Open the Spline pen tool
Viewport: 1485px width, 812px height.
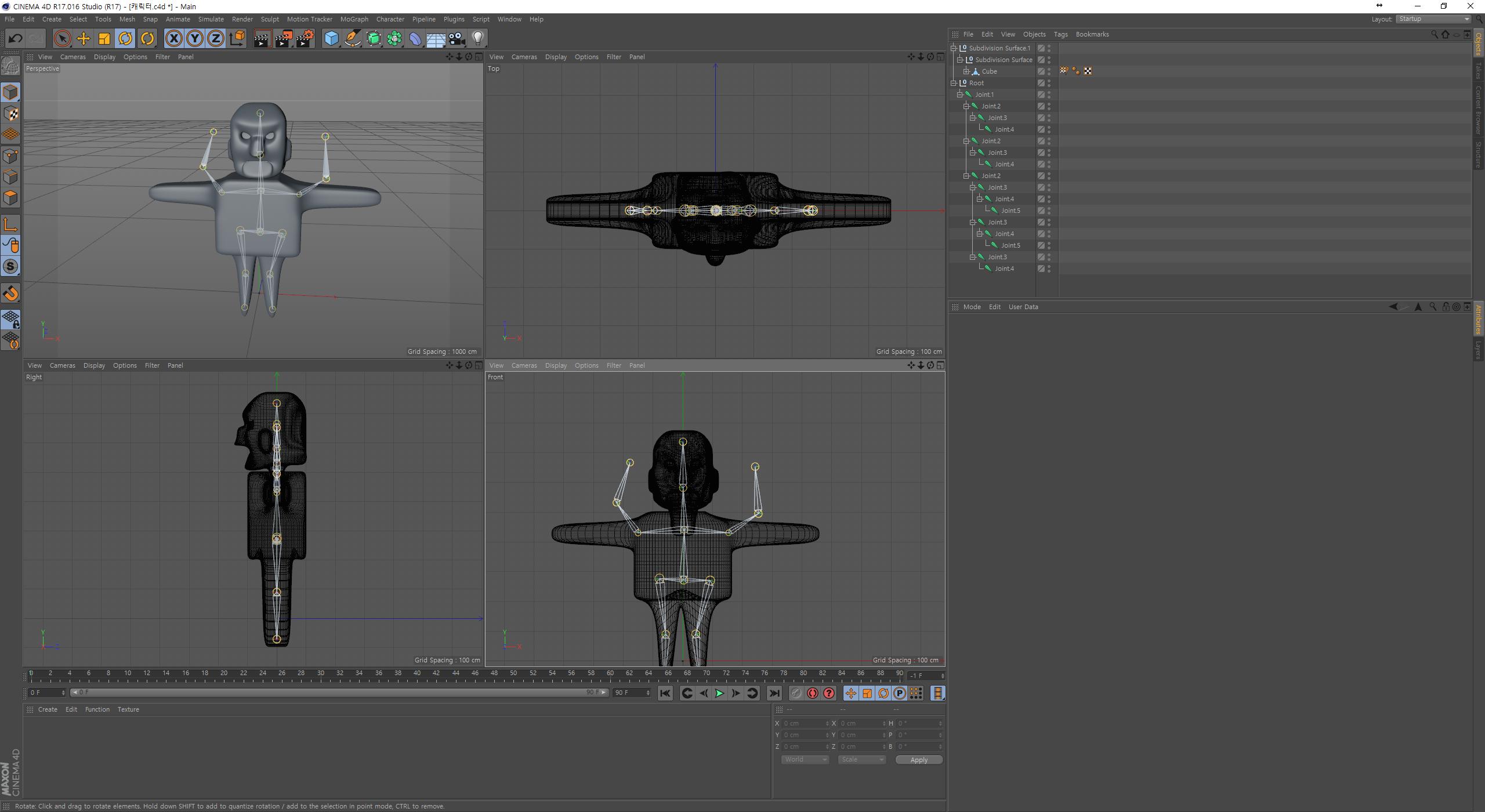(353, 39)
